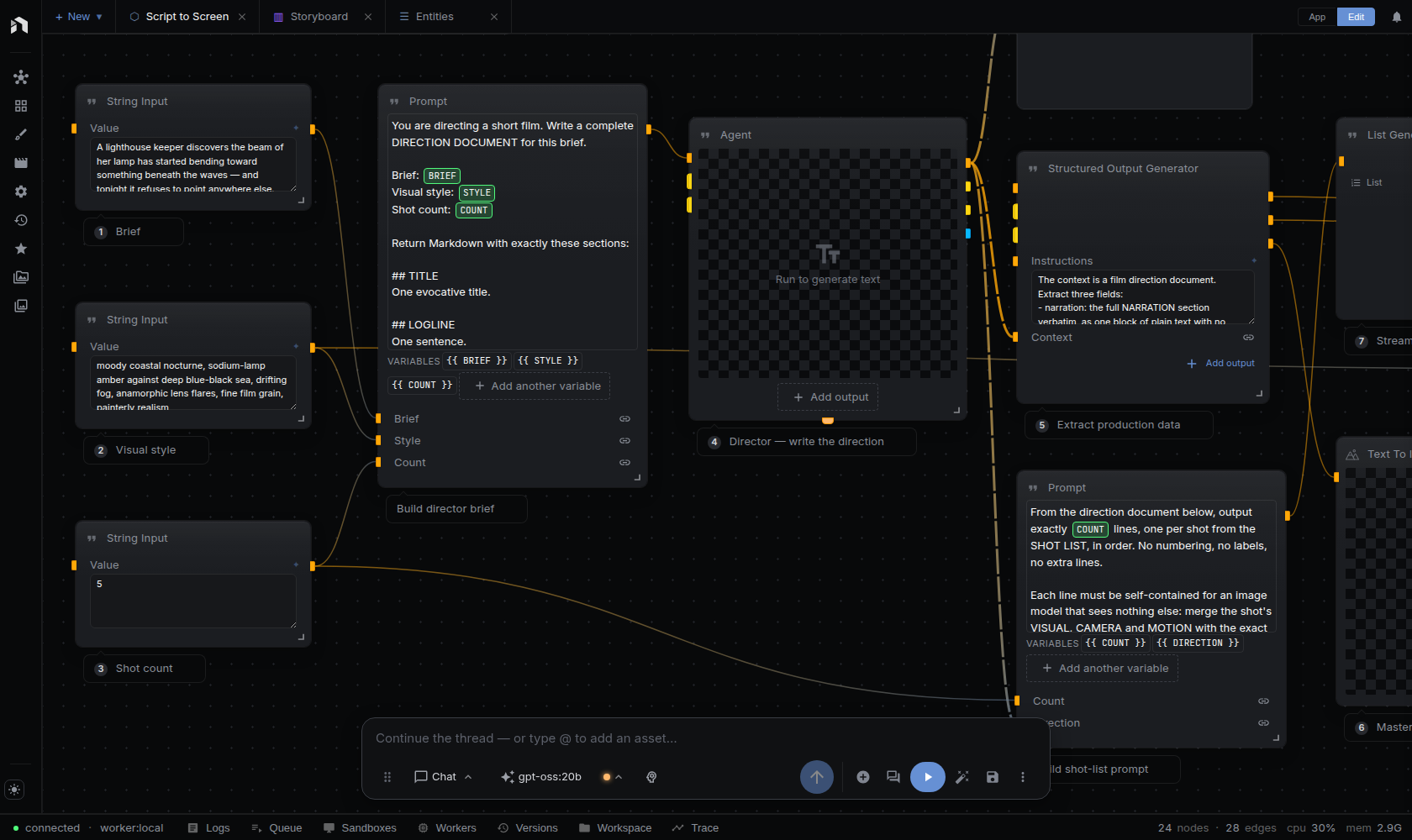Click the 'Director — write the direction' label
Viewport: 1412px width, 840px height.
click(807, 442)
